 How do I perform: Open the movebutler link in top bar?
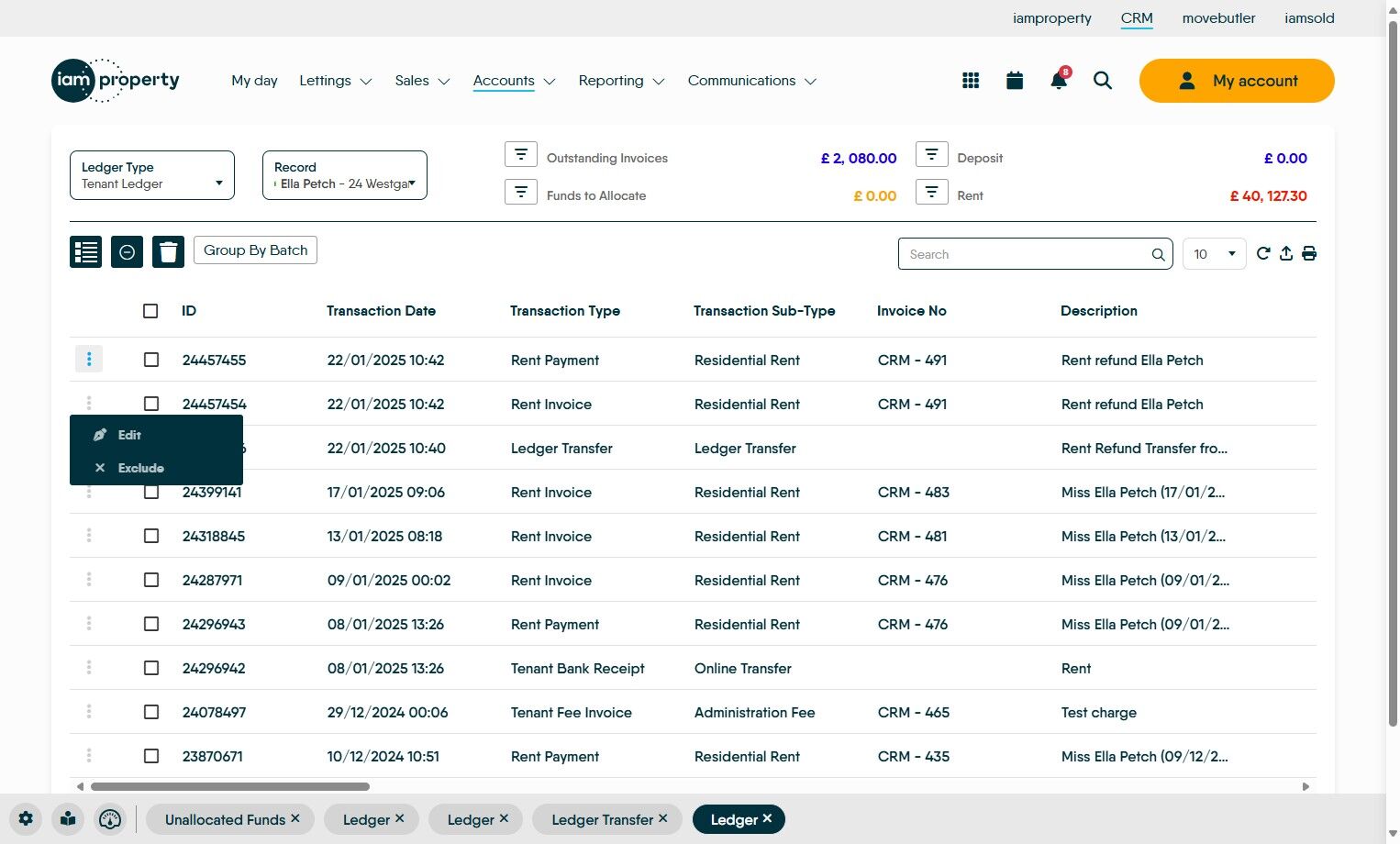tap(1218, 18)
